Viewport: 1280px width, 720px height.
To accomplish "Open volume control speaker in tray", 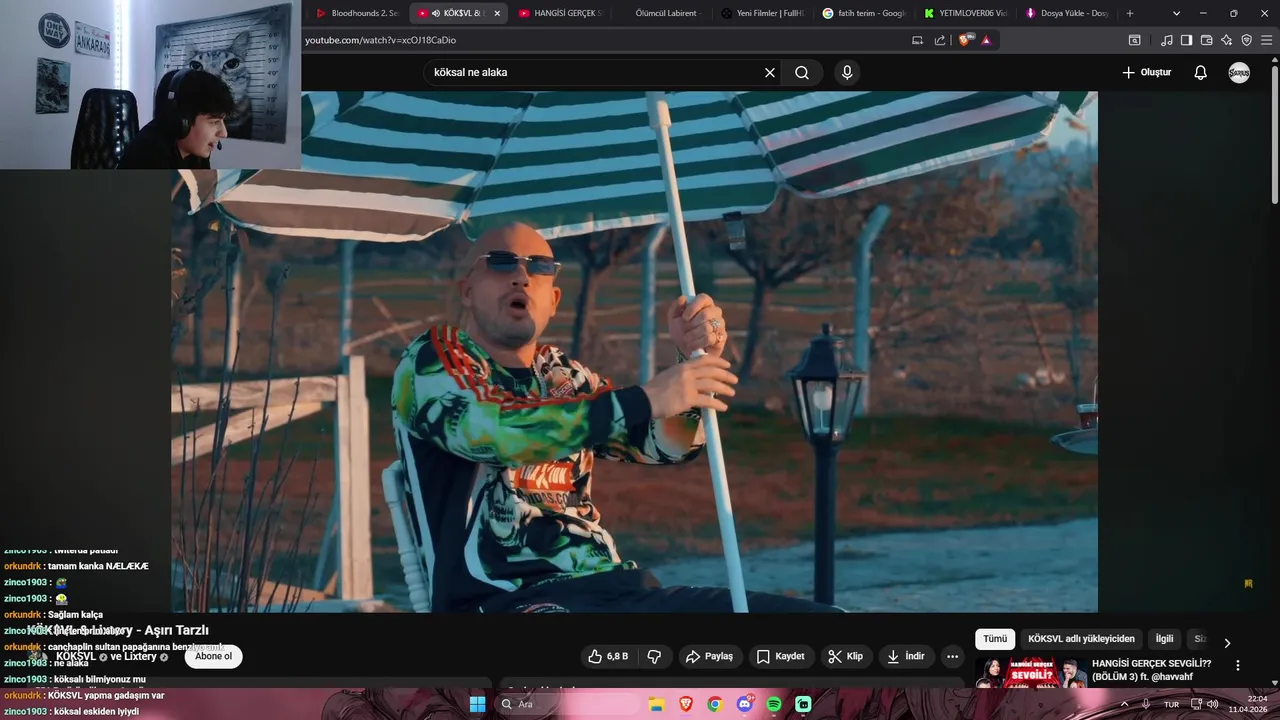I will (x=1212, y=704).
